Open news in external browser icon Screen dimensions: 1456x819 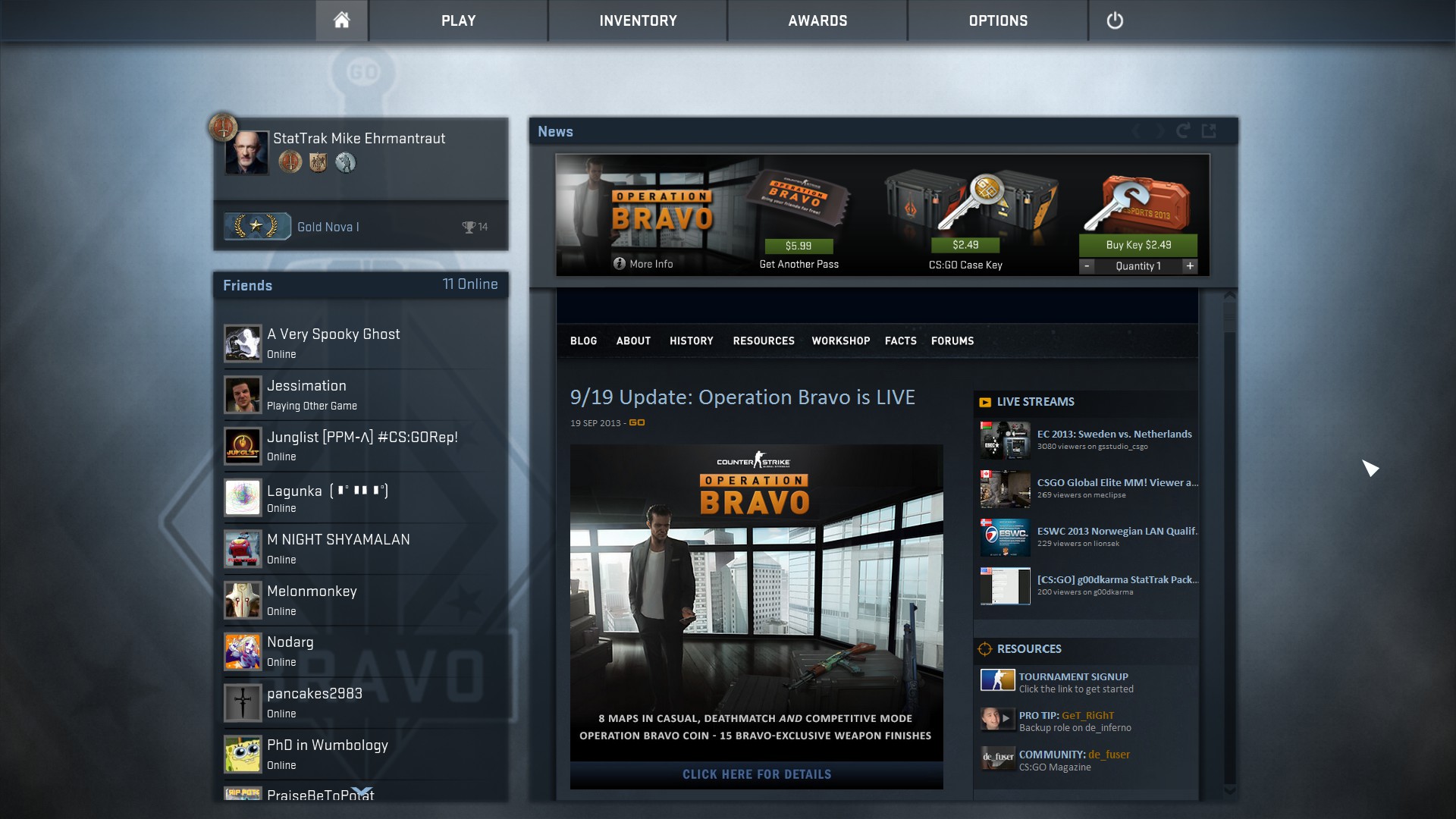(1209, 131)
